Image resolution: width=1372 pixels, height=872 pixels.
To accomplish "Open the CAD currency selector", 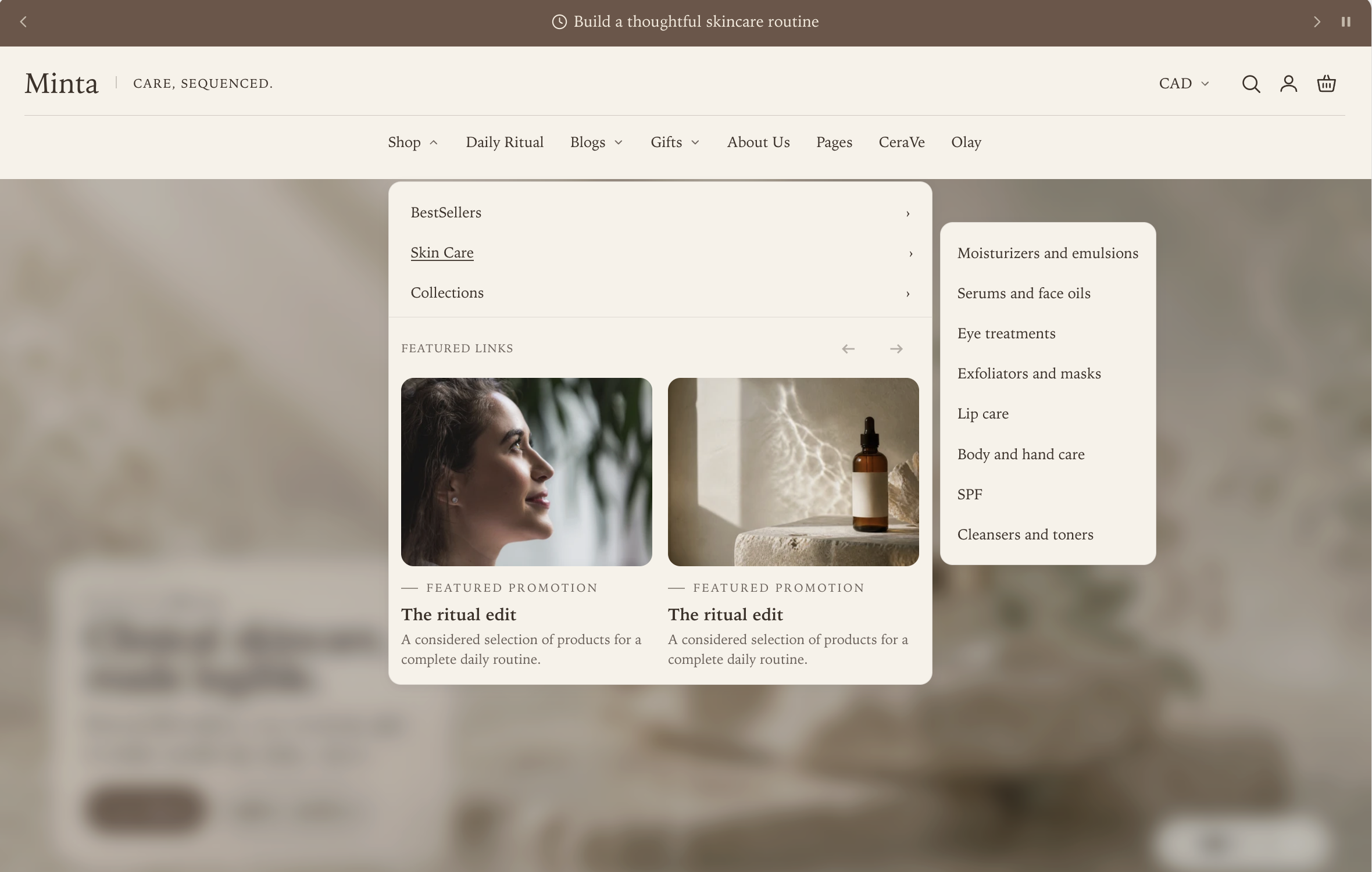I will [1184, 84].
